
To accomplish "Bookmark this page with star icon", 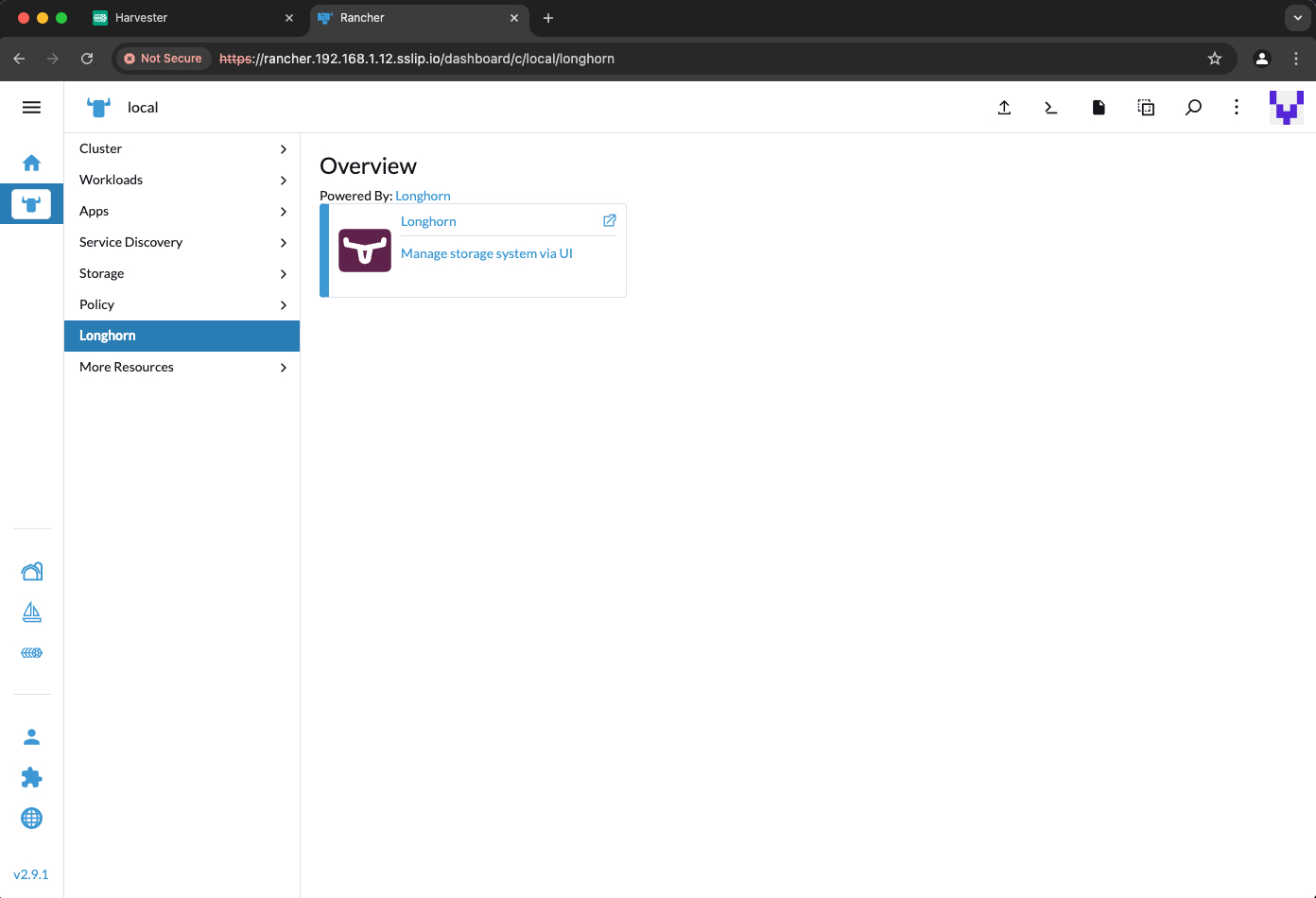I will pos(1215,59).
